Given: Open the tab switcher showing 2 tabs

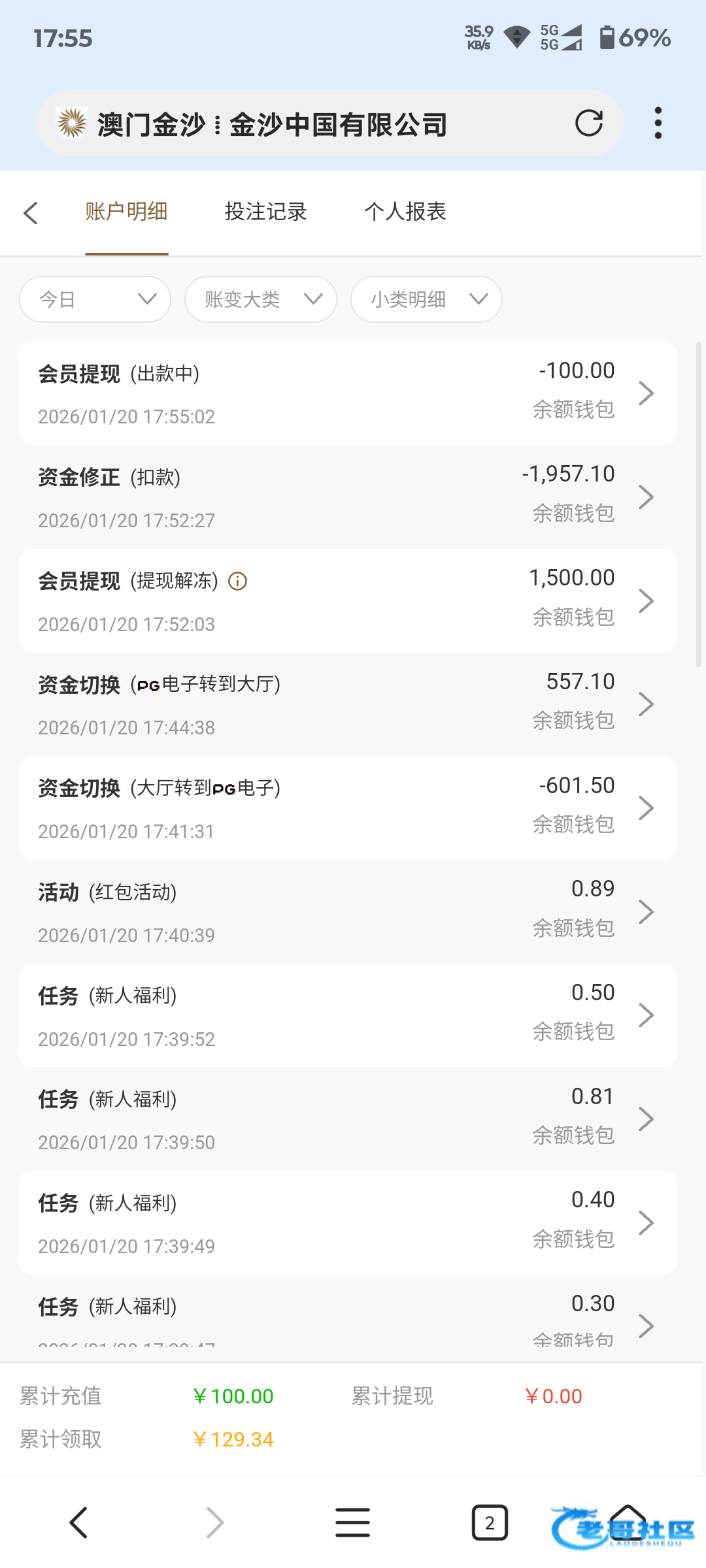Looking at the screenshot, I should pos(490,1522).
